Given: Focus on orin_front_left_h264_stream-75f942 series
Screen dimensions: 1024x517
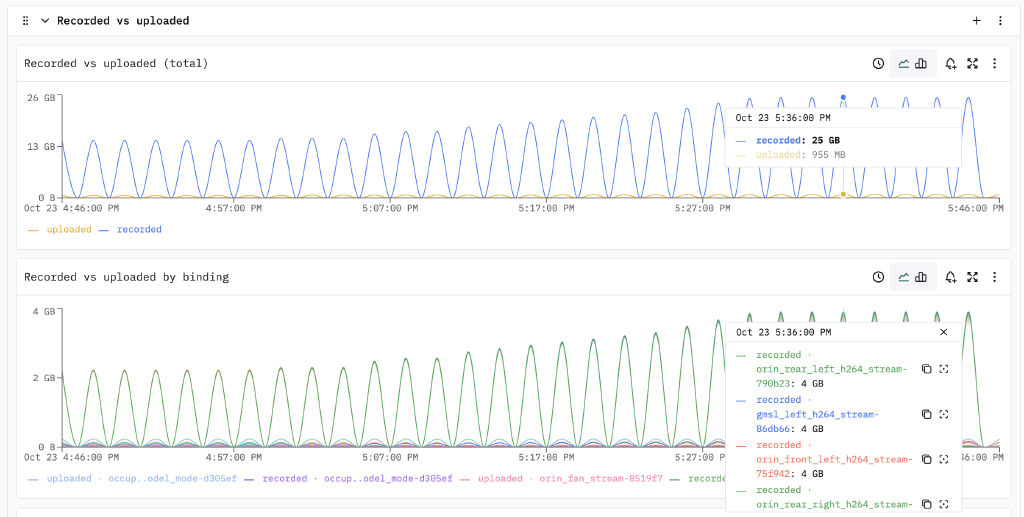Looking at the screenshot, I should click(944, 459).
